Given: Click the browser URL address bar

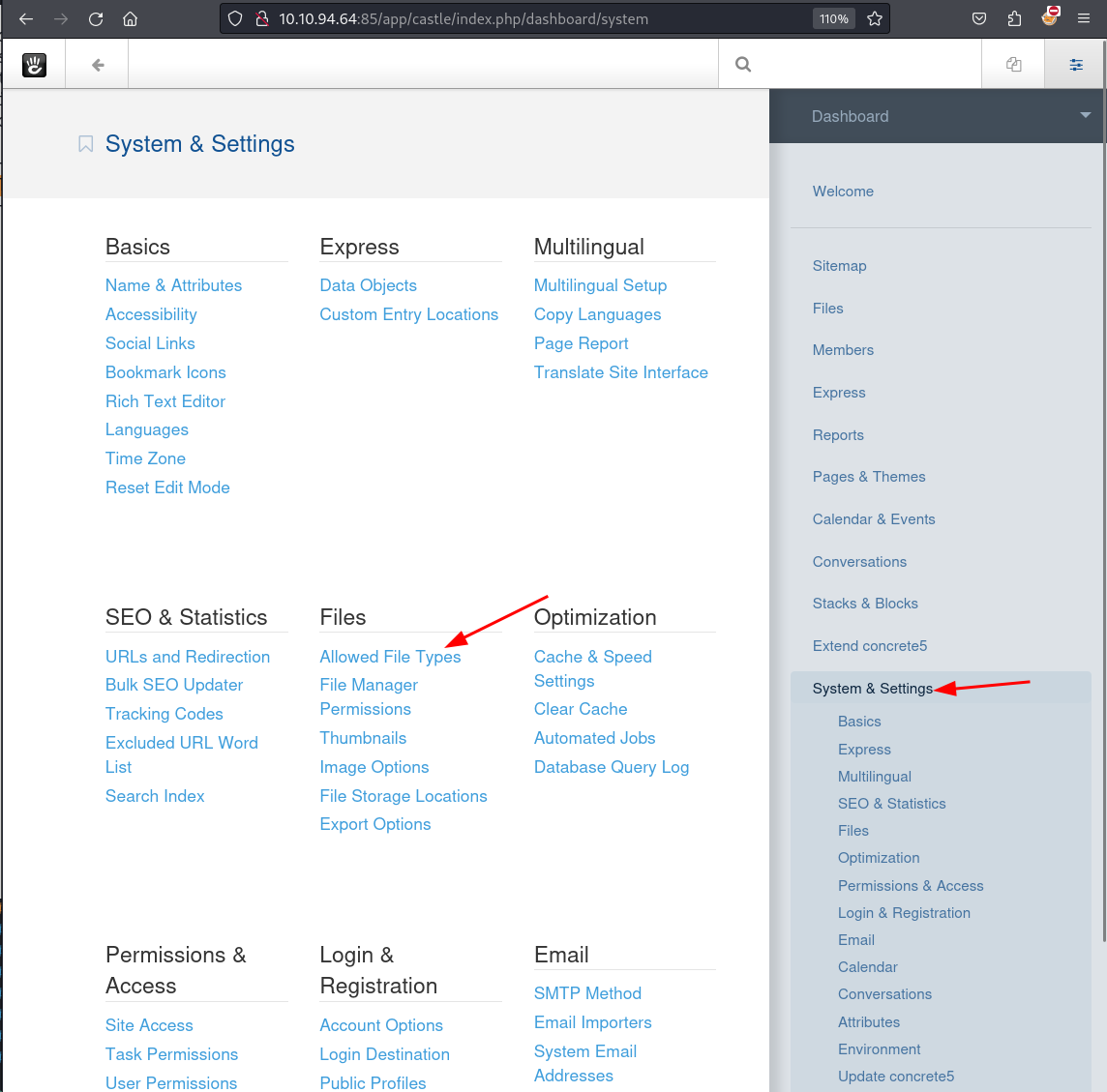Looking at the screenshot, I should pos(532,19).
